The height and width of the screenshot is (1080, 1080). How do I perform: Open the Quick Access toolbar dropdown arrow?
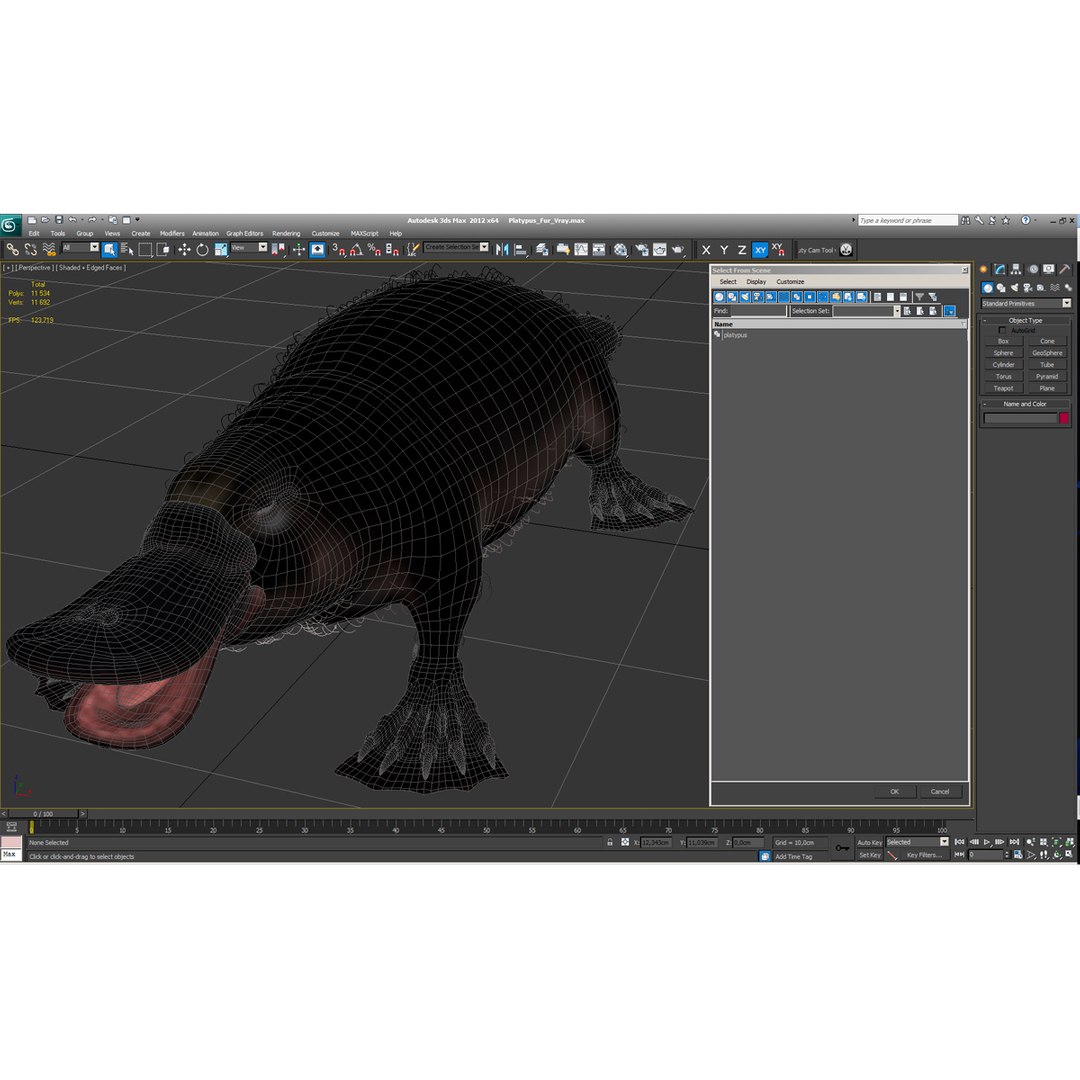tap(137, 220)
